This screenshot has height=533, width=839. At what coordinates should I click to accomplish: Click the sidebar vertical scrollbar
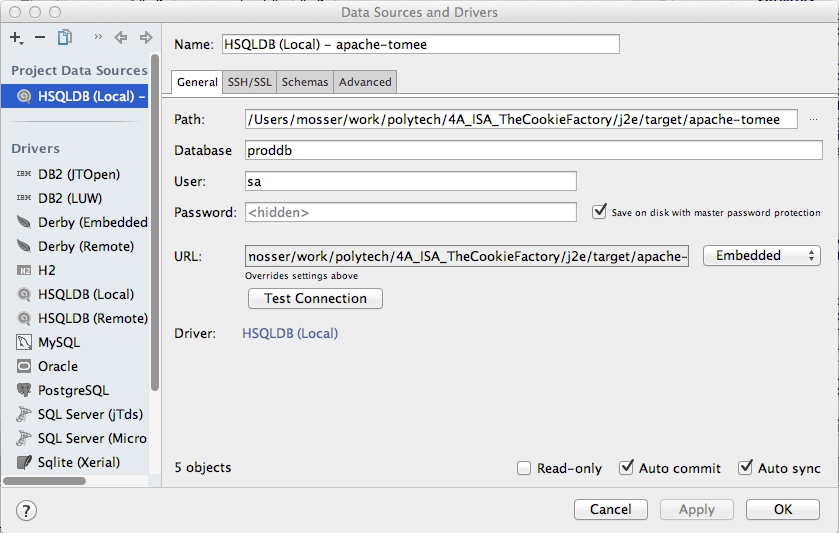coord(155,222)
